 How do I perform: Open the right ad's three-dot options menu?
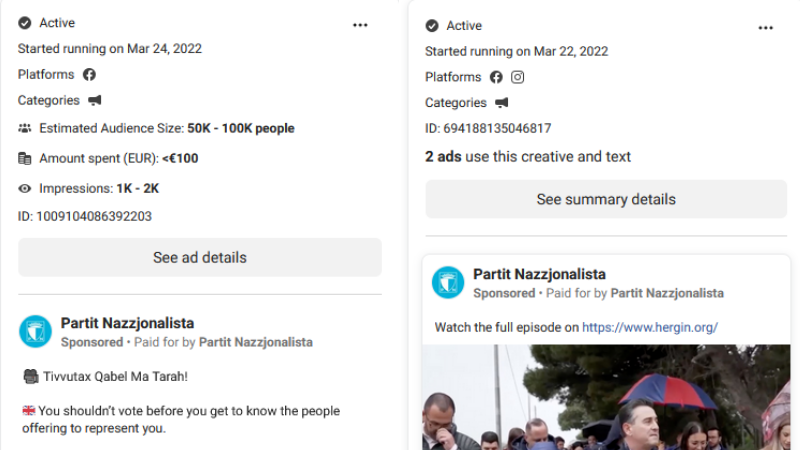(x=766, y=28)
